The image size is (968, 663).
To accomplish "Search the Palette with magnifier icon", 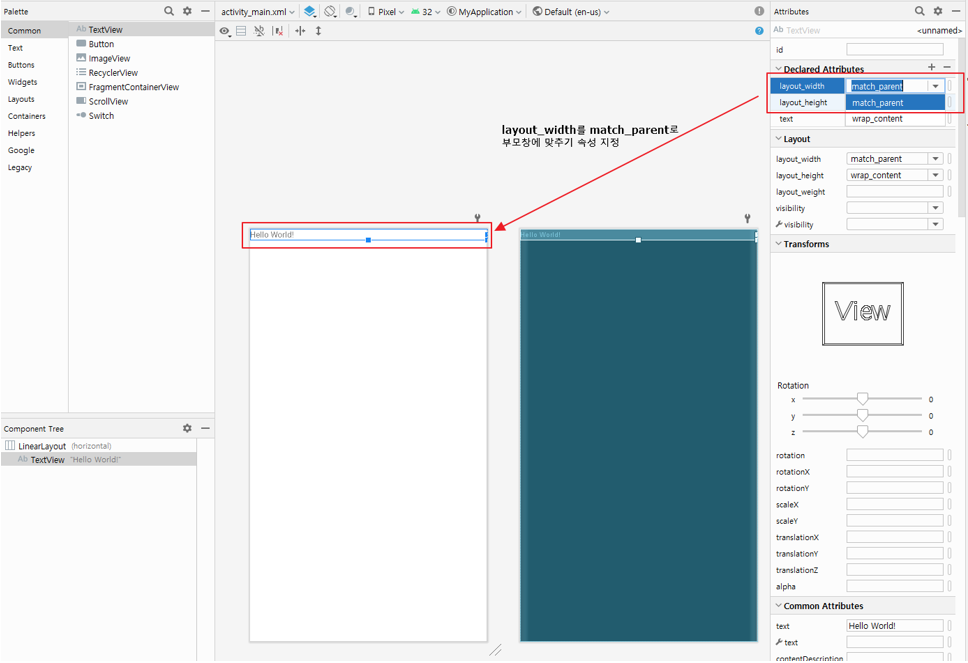I will 169,11.
